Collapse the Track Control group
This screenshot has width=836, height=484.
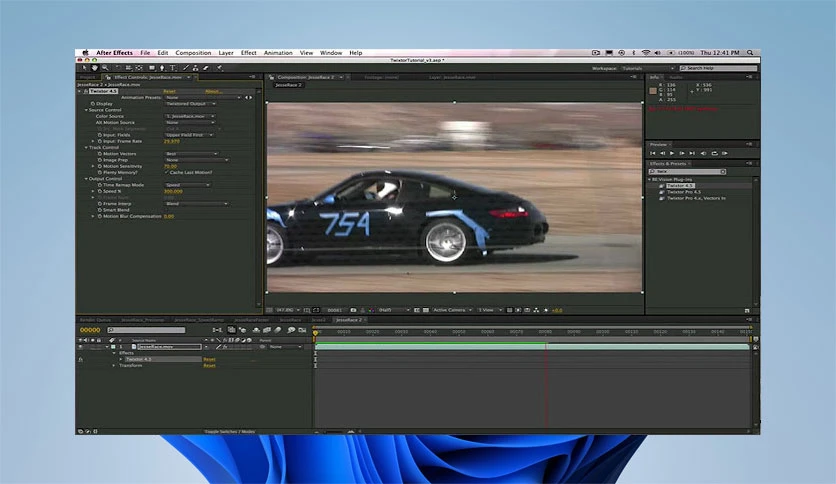(86, 148)
